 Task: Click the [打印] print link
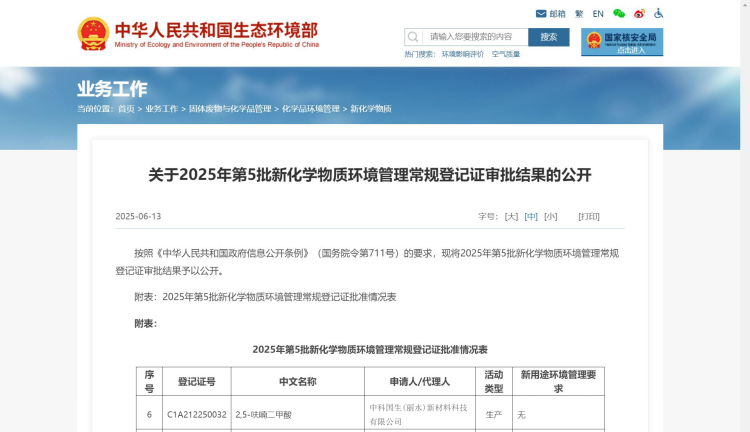tap(589, 216)
